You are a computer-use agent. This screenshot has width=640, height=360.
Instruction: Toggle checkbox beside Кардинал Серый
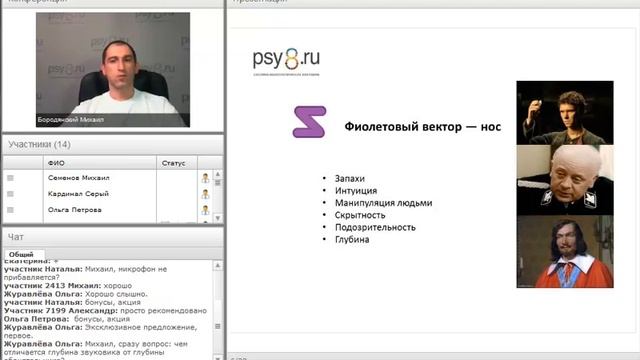tap(11, 194)
